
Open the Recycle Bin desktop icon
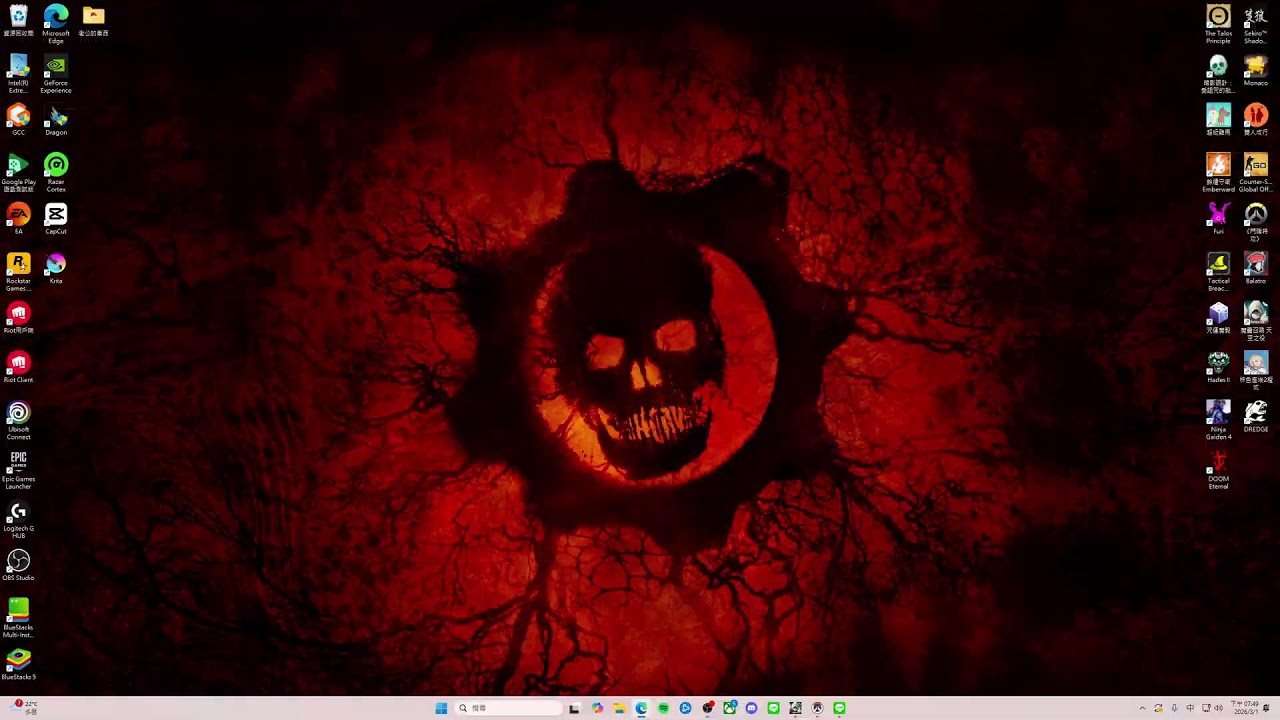click(18, 21)
